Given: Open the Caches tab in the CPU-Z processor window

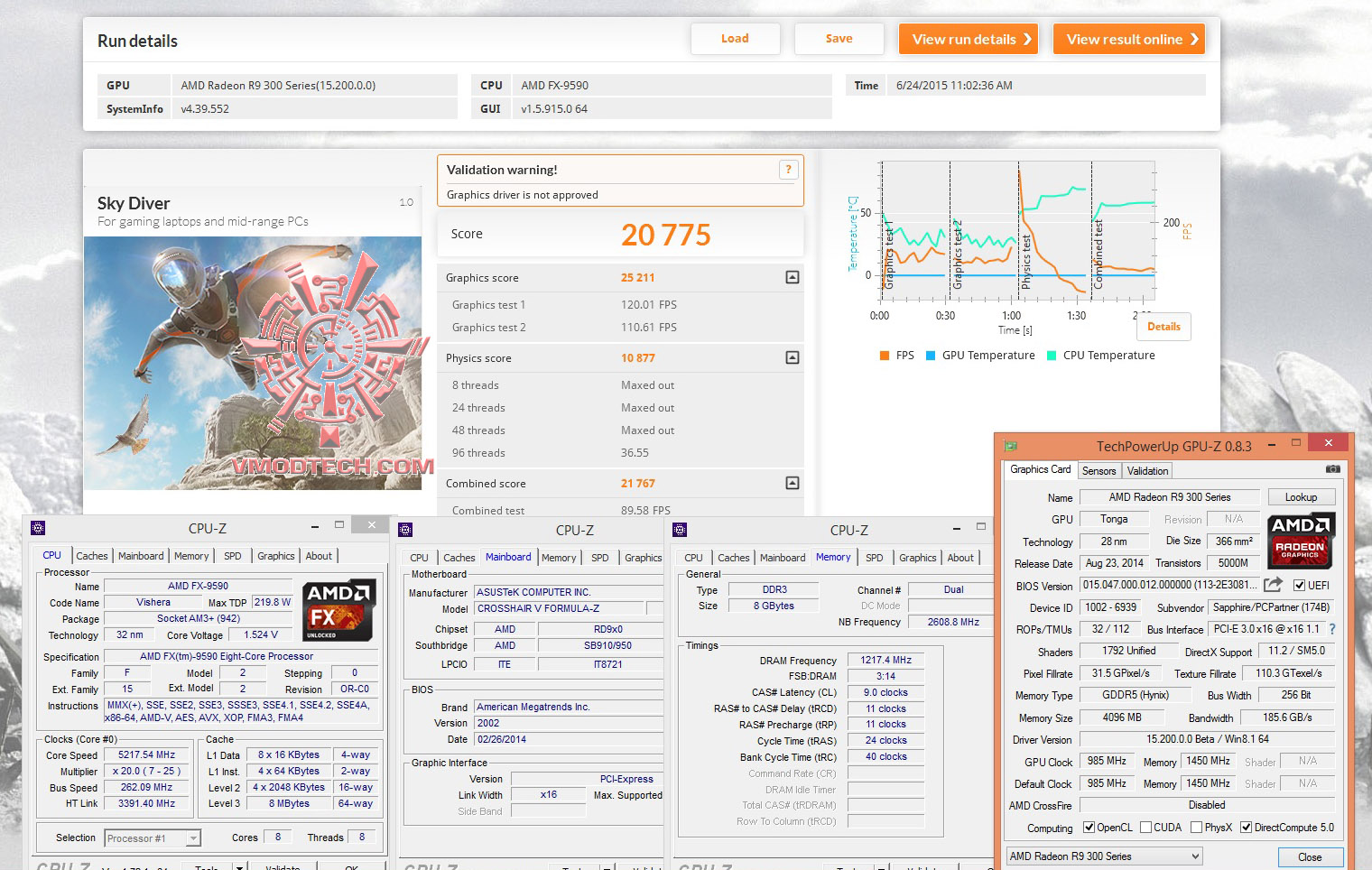Looking at the screenshot, I should click(x=91, y=556).
